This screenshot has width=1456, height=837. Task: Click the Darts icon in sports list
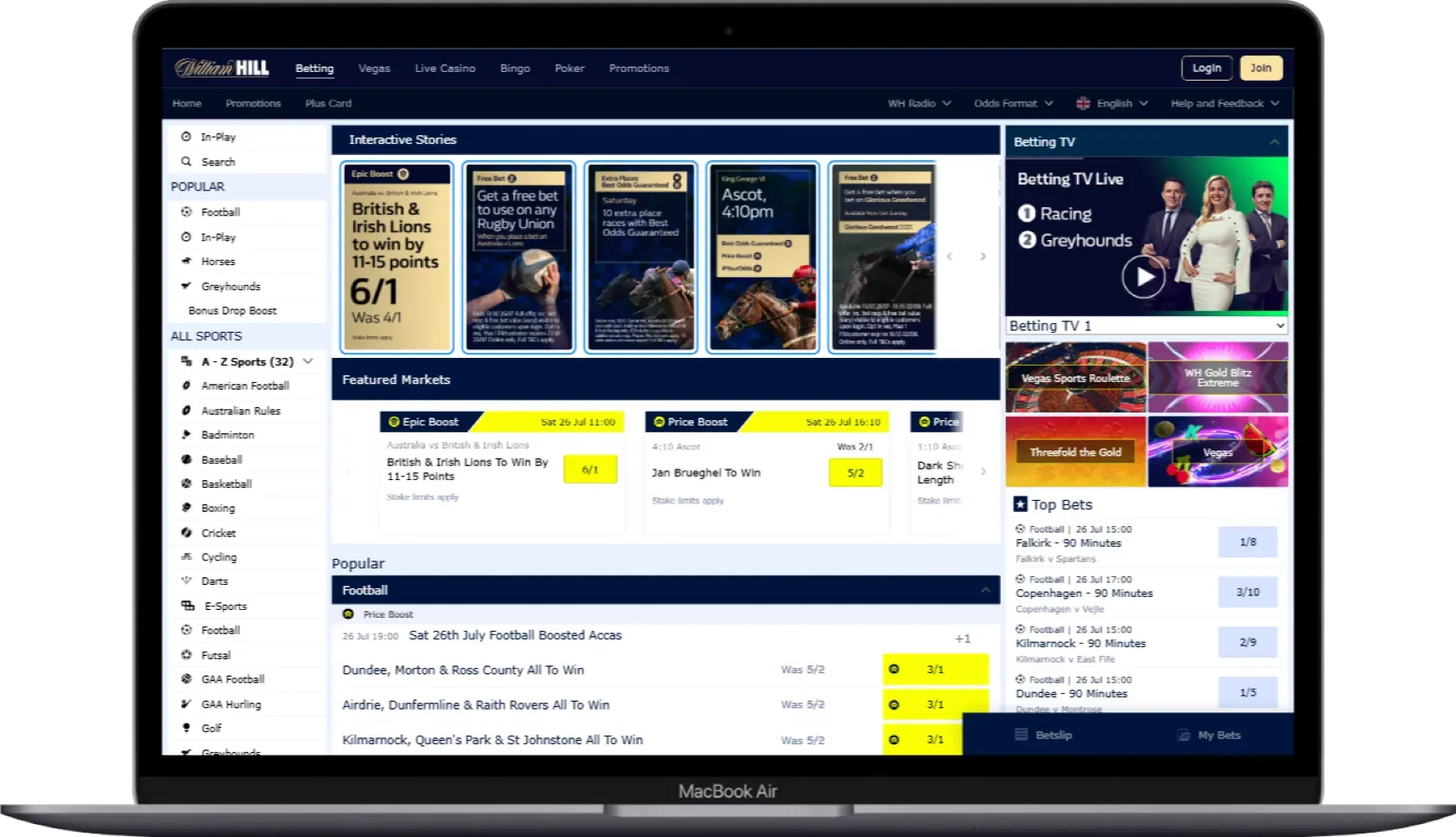[x=185, y=581]
